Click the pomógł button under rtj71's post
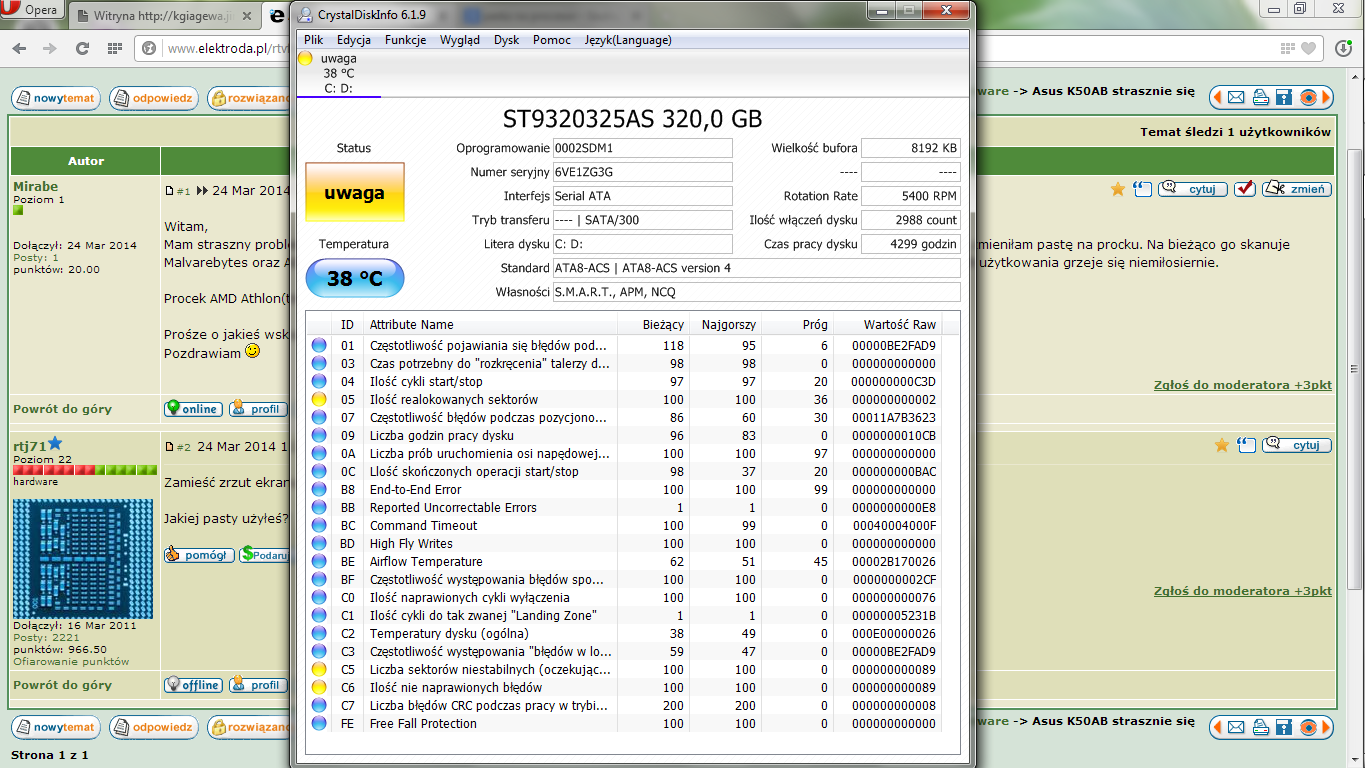The width and height of the screenshot is (1366, 768). click(x=199, y=555)
